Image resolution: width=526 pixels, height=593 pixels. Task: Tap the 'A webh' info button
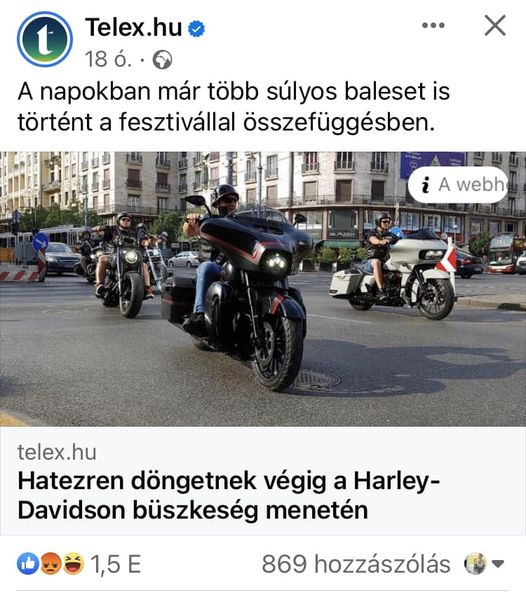coord(458,185)
